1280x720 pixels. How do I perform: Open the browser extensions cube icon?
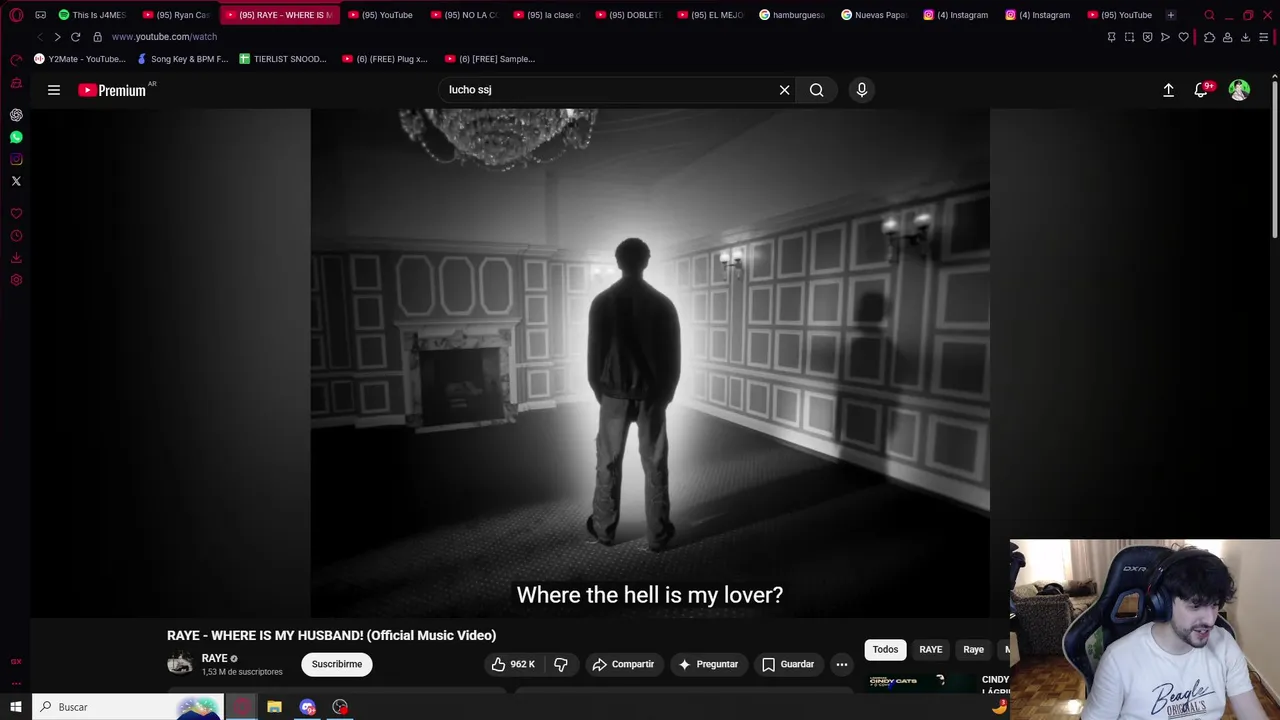[x=1209, y=37]
